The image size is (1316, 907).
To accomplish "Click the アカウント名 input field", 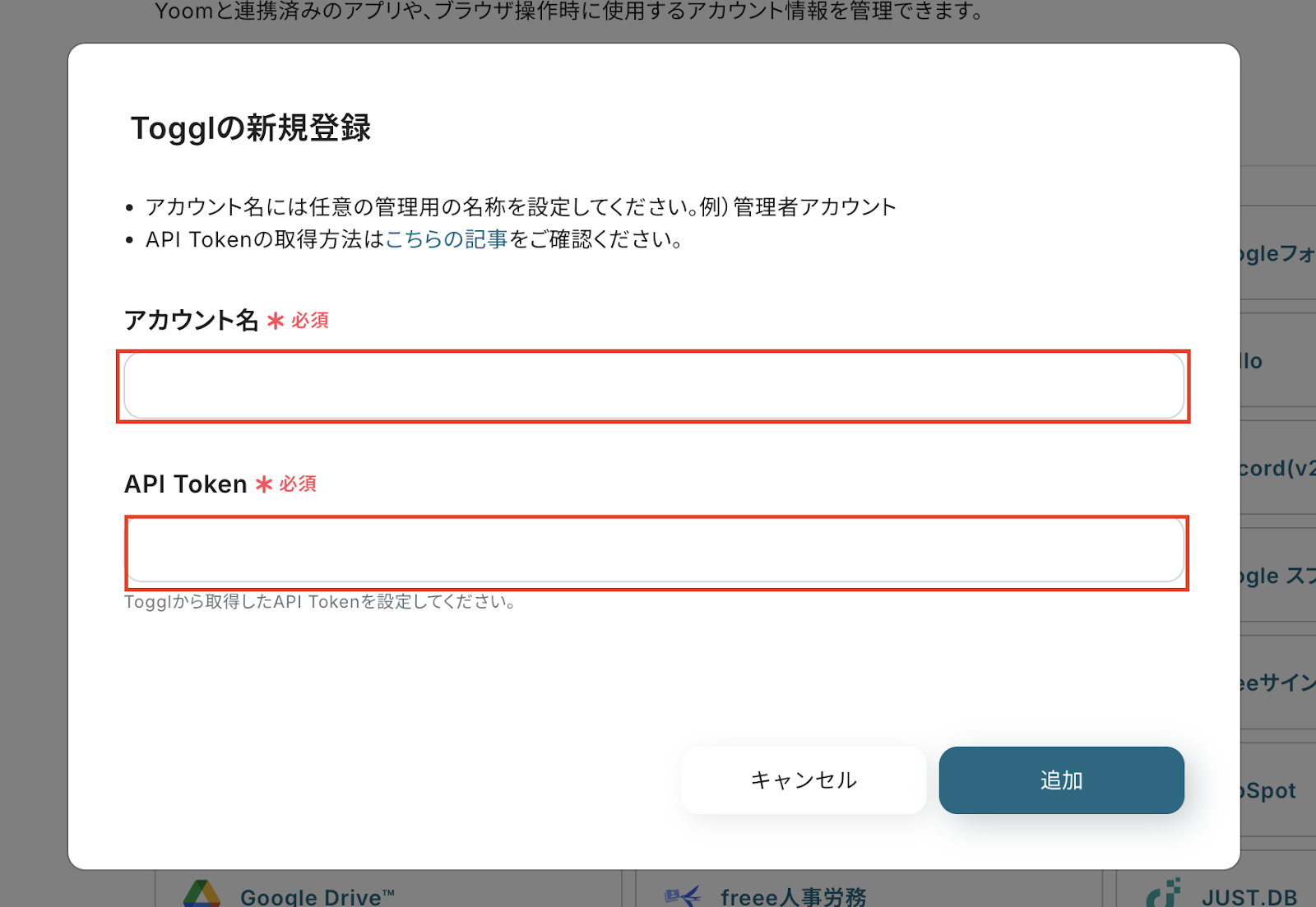I will tap(654, 386).
